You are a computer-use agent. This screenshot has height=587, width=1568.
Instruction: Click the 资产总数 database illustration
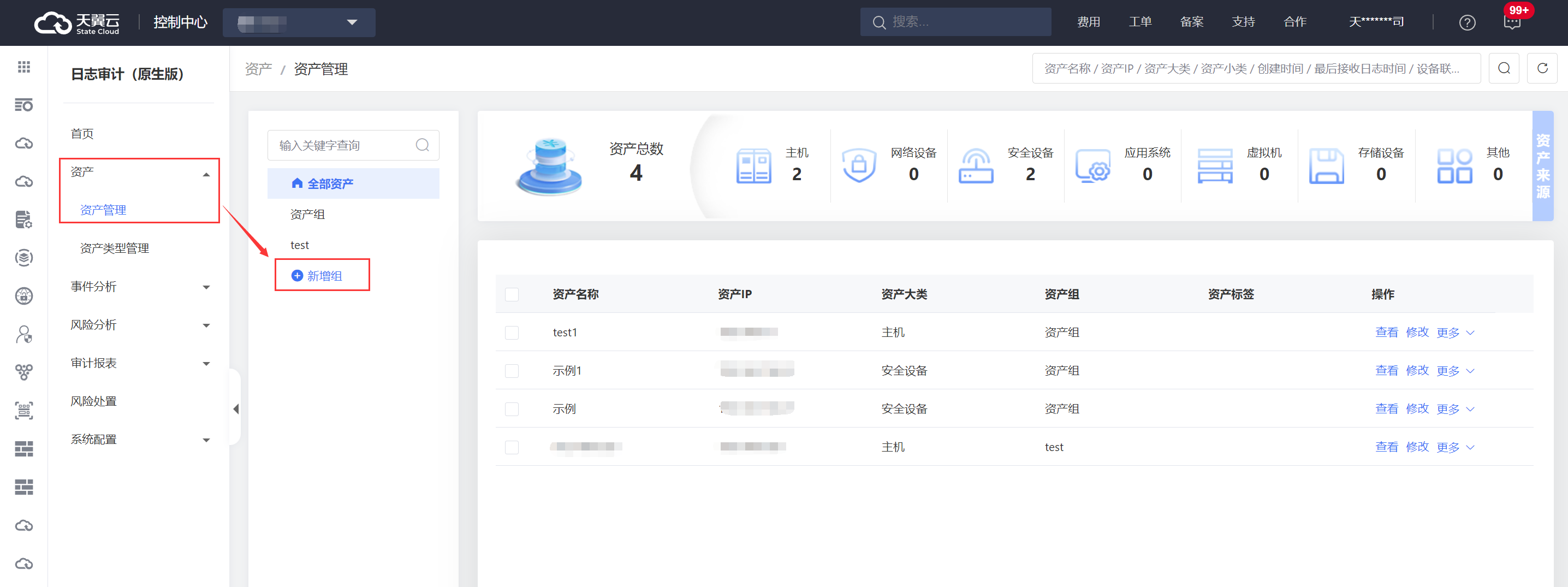[549, 165]
